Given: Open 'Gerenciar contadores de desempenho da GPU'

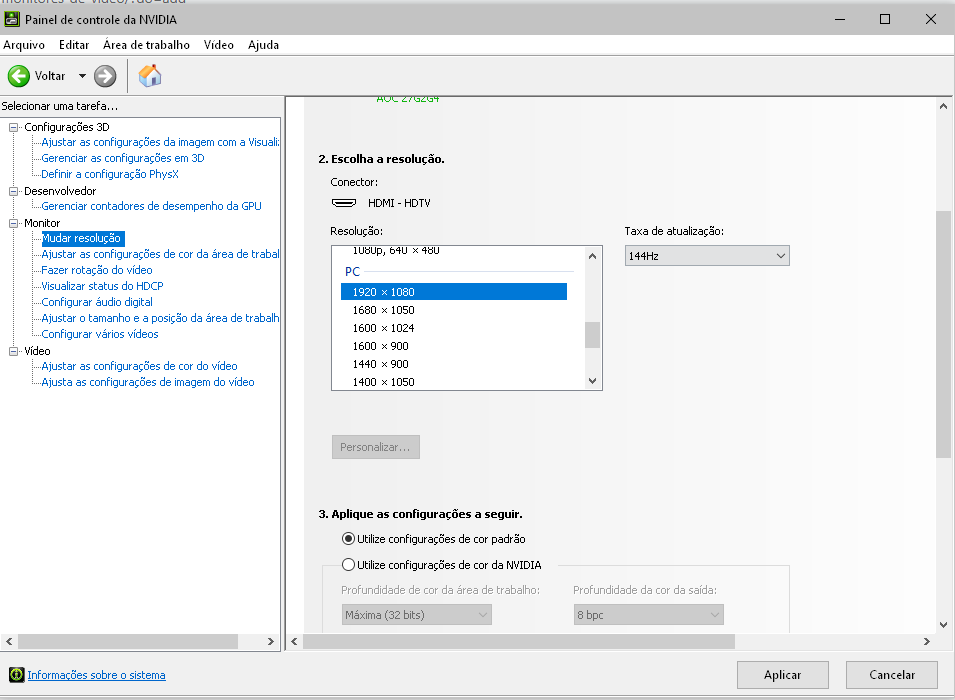Looking at the screenshot, I should 152,206.
